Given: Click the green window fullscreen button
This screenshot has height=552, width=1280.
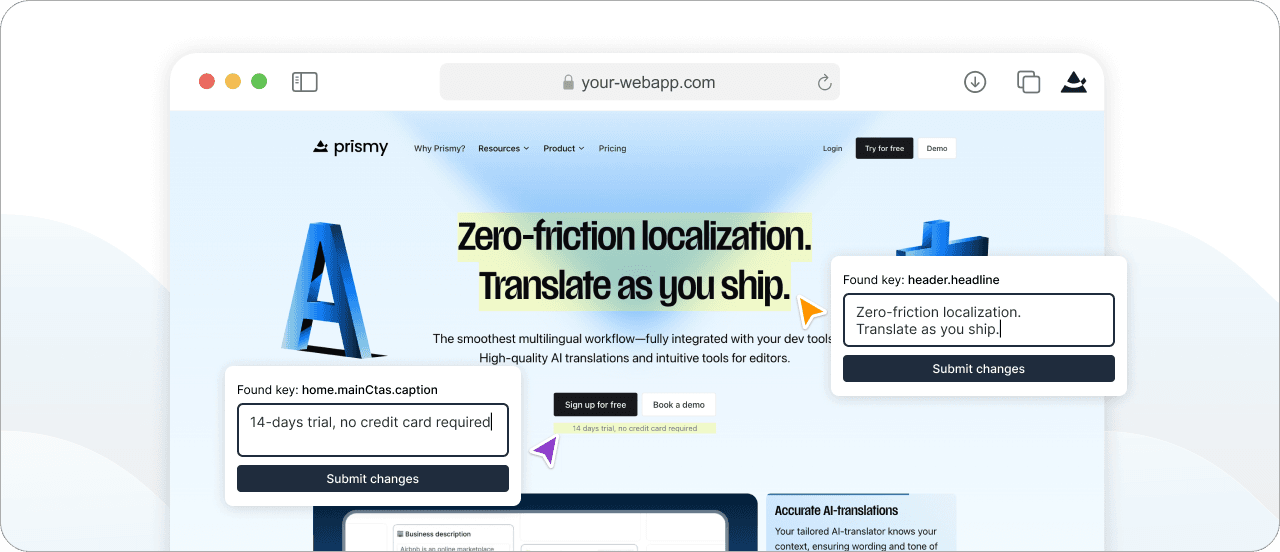Looking at the screenshot, I should click(259, 82).
